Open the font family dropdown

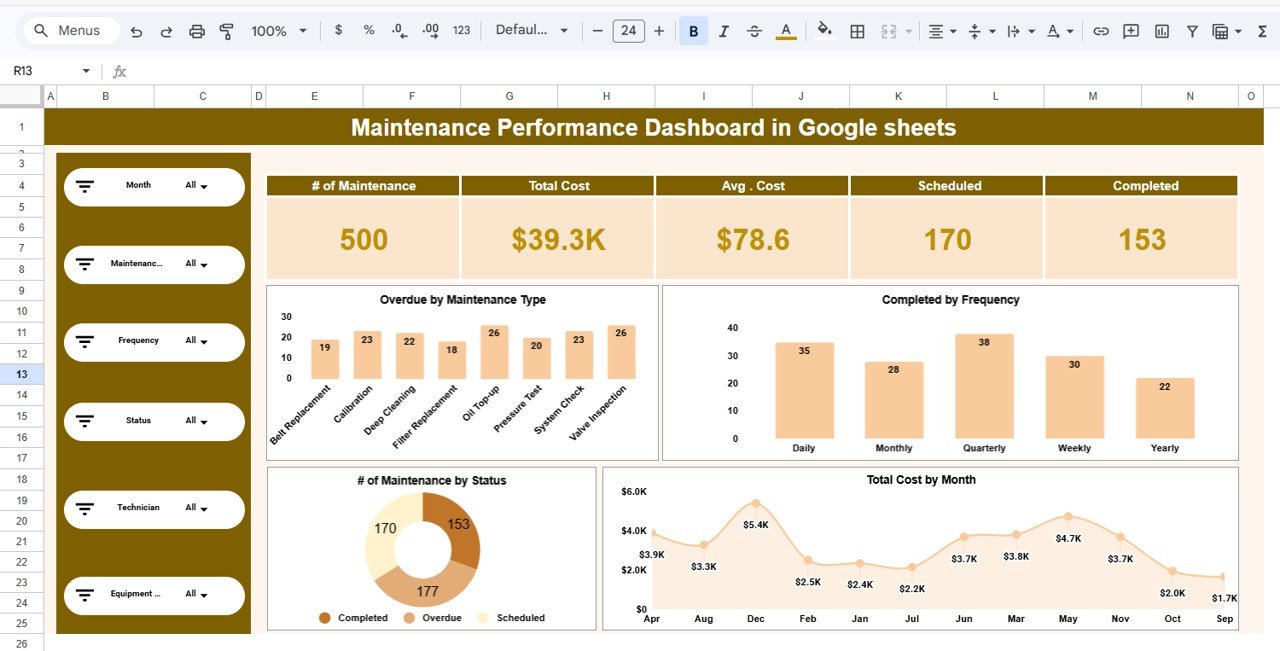coord(532,31)
